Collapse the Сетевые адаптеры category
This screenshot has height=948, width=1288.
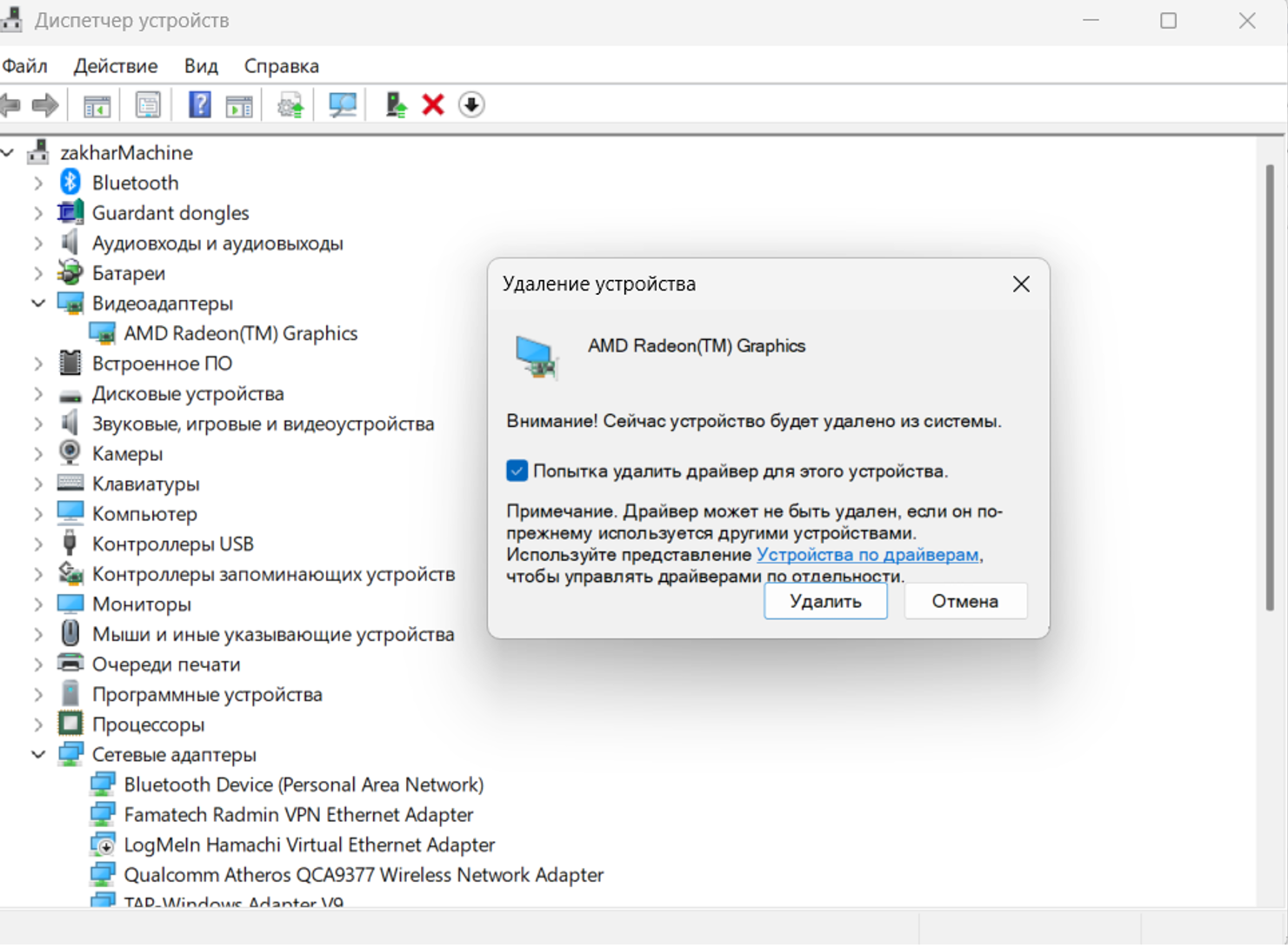pos(38,755)
